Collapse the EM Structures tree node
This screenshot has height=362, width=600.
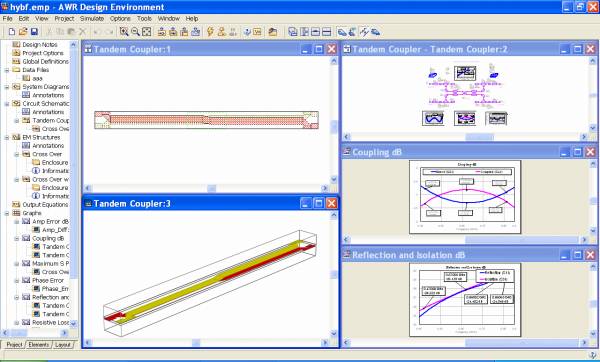pyautogui.click(x=7, y=137)
